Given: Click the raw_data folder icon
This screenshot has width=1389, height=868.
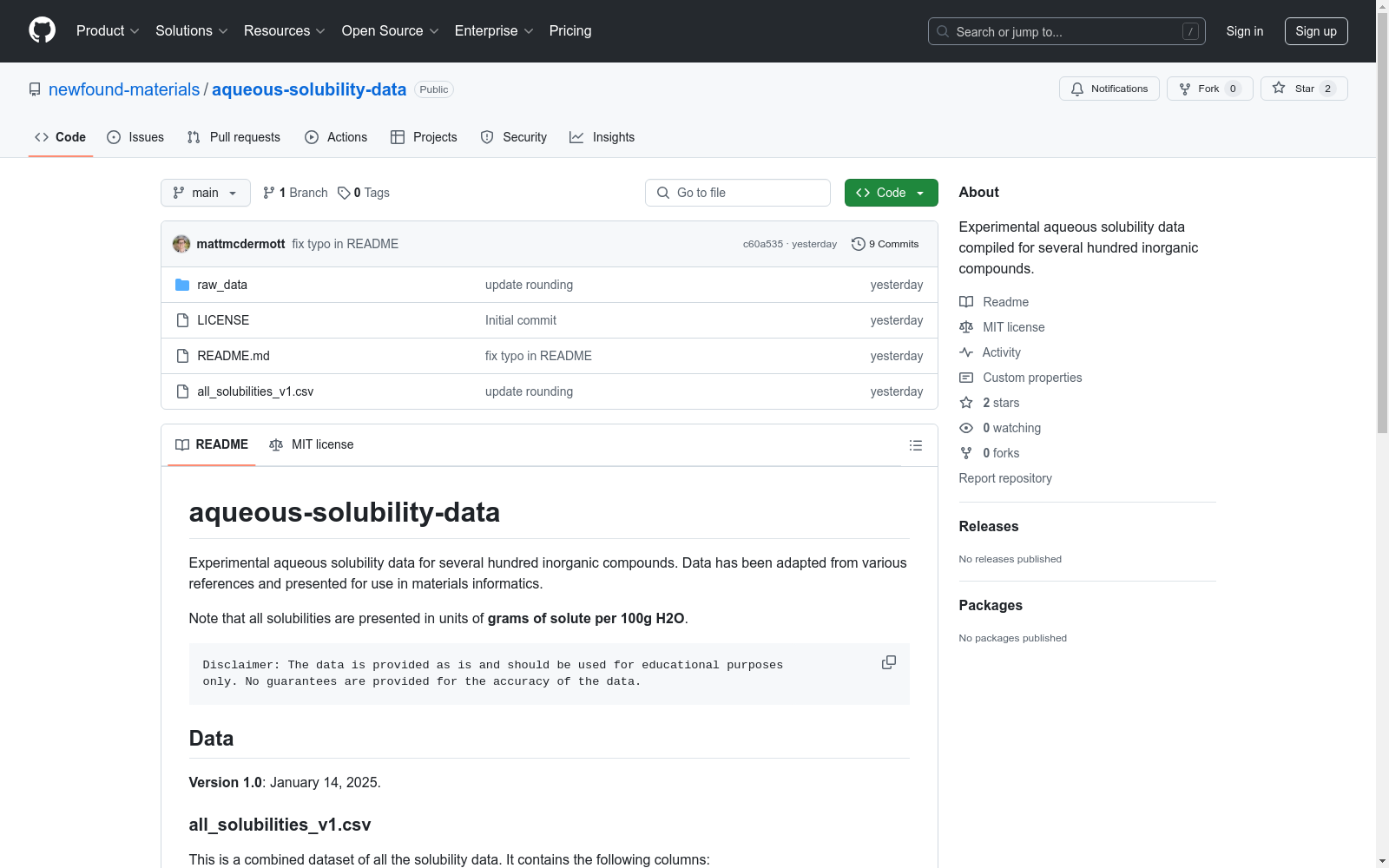Looking at the screenshot, I should pos(182,285).
